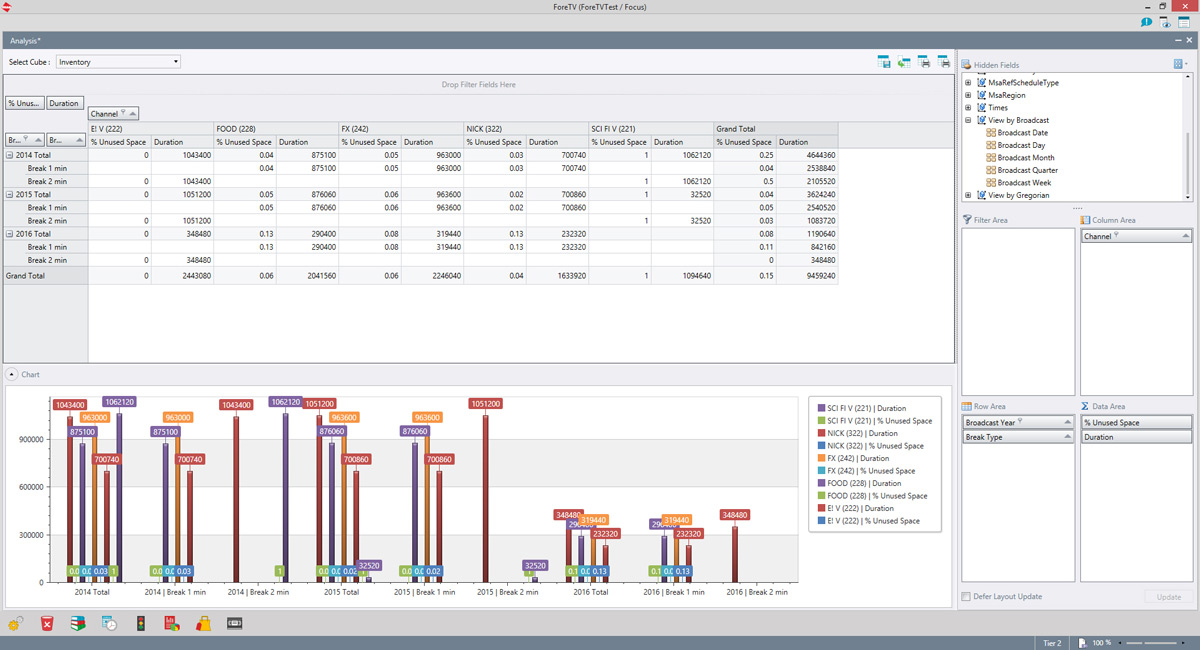Collapse the Chart section
Image resolution: width=1200 pixels, height=650 pixels.
pyautogui.click(x=11, y=375)
